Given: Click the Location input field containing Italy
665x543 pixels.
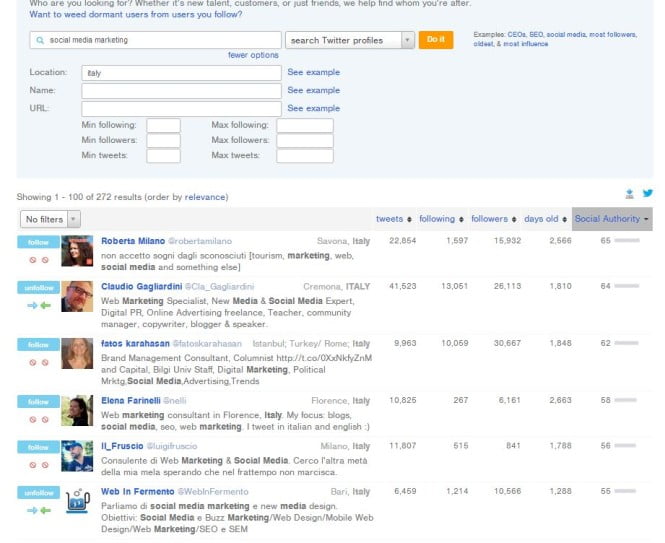Looking at the screenshot, I should [181, 73].
